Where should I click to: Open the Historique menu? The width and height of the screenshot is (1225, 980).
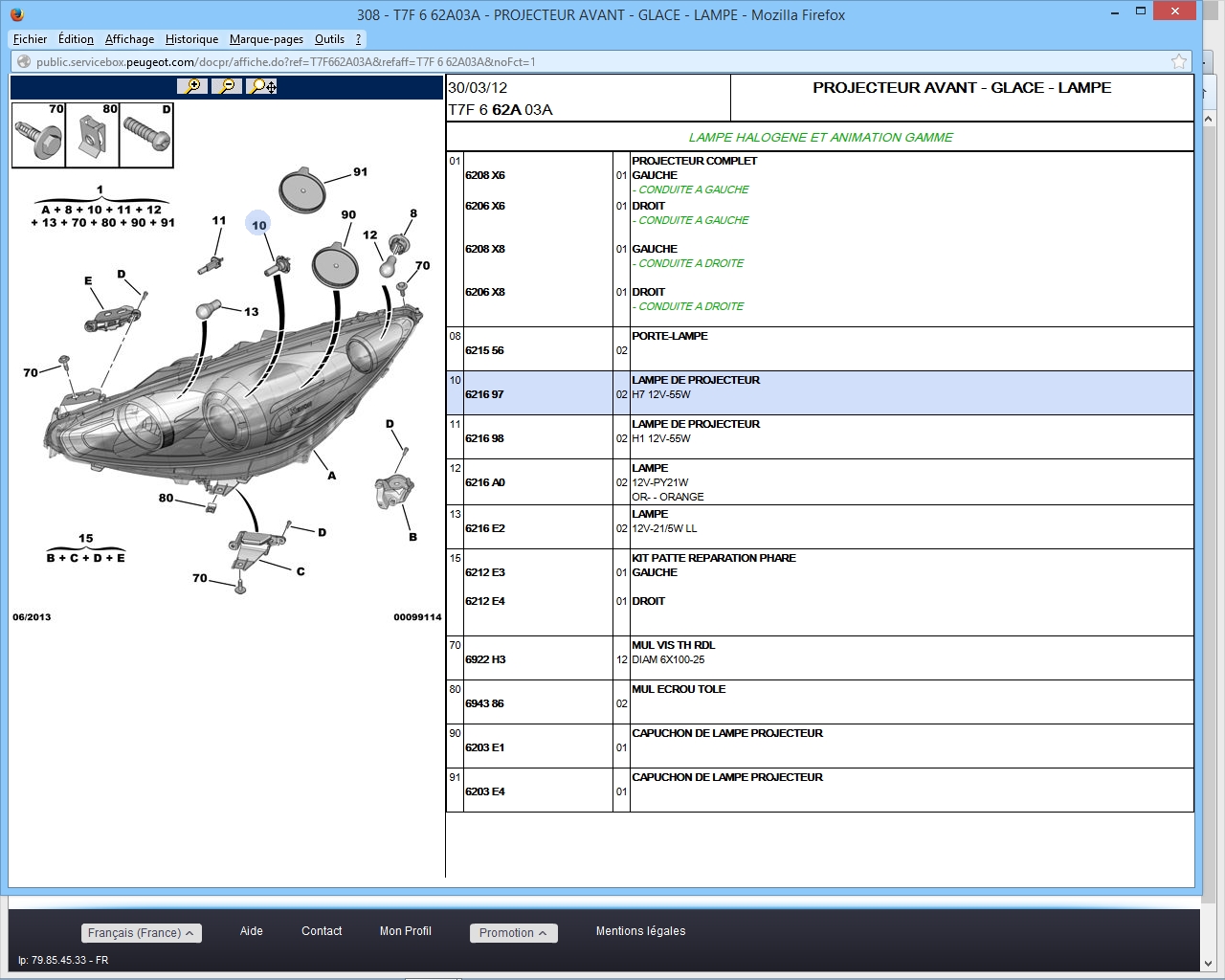pyautogui.click(x=191, y=39)
